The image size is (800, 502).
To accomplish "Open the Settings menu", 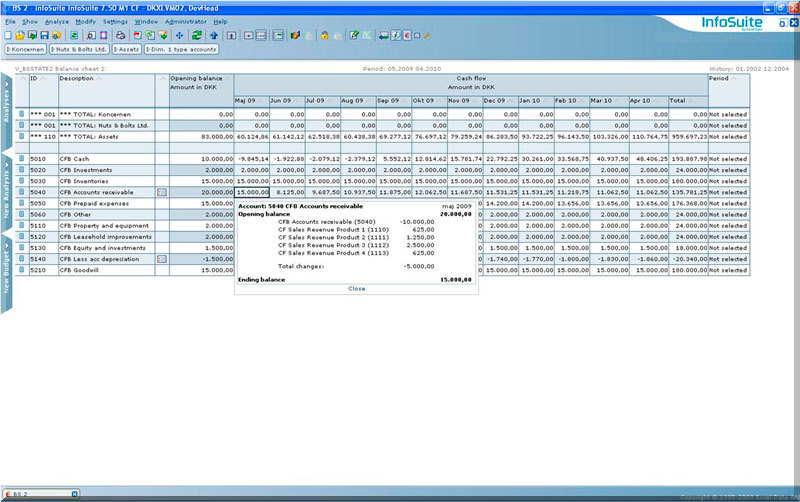I will click(115, 22).
